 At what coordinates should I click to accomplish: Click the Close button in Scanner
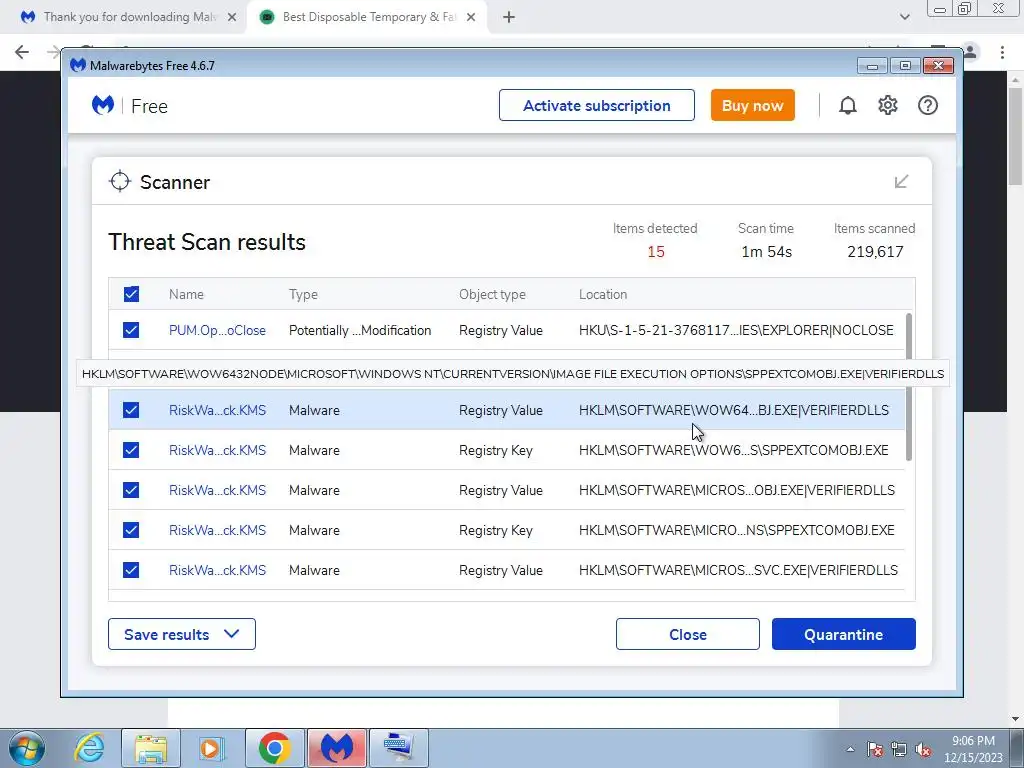pos(688,634)
